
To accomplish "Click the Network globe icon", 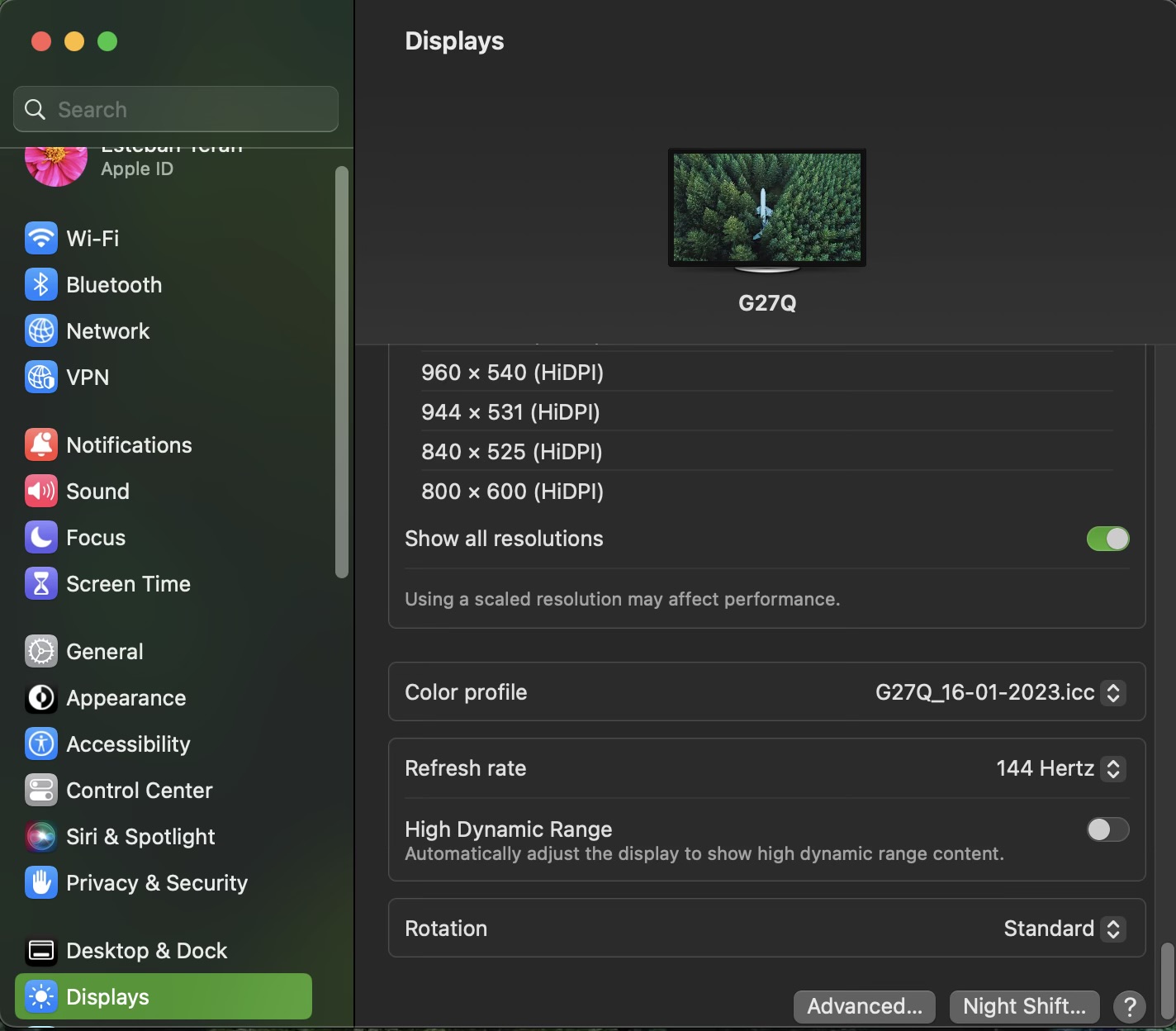I will click(x=41, y=331).
